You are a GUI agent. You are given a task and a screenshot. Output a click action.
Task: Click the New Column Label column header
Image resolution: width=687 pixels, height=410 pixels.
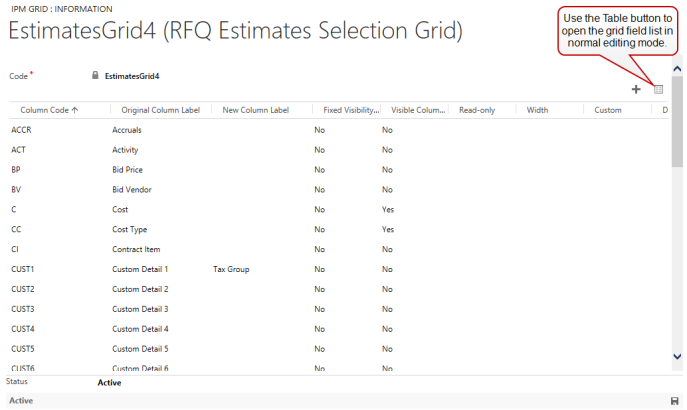coord(255,110)
